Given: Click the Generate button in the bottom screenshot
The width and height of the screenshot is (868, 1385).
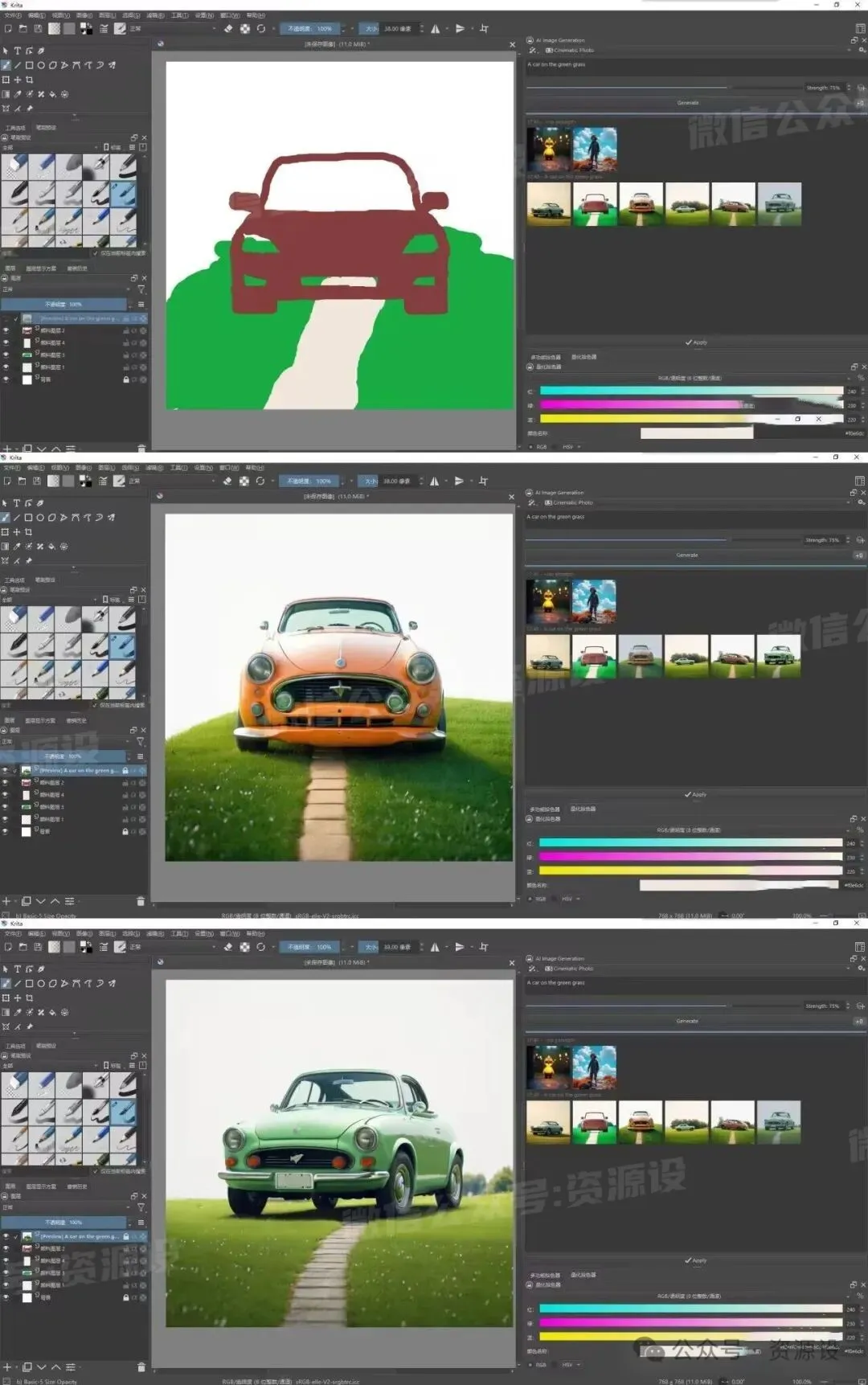Looking at the screenshot, I should point(687,1021).
